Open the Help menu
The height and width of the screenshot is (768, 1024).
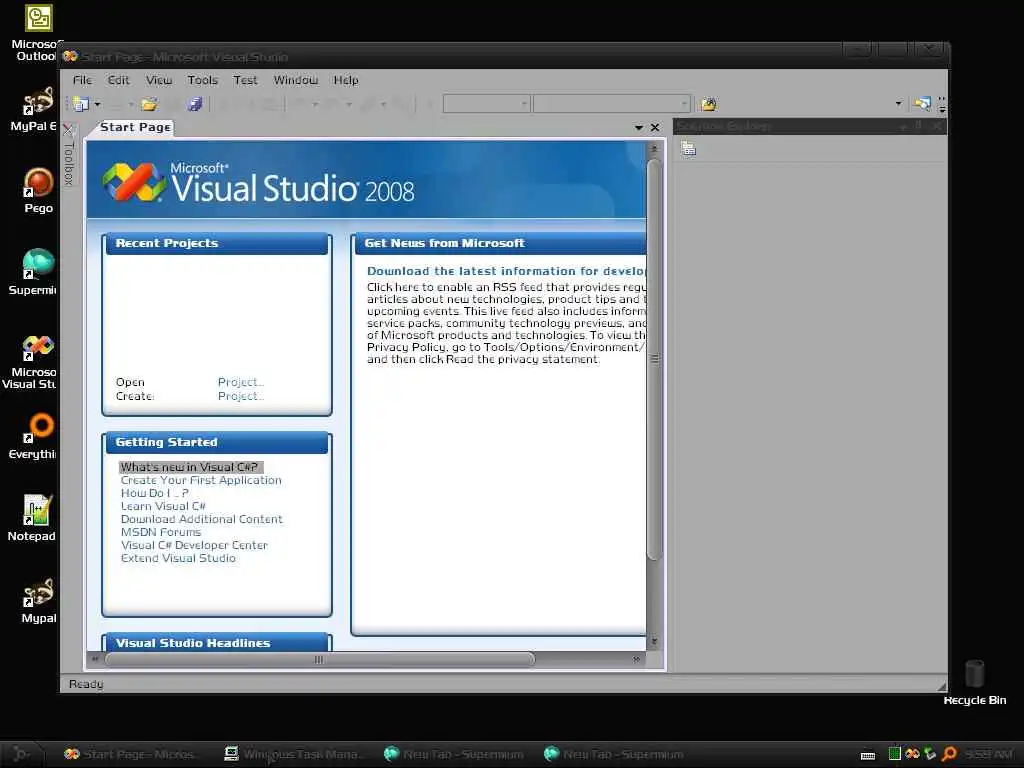tap(345, 80)
